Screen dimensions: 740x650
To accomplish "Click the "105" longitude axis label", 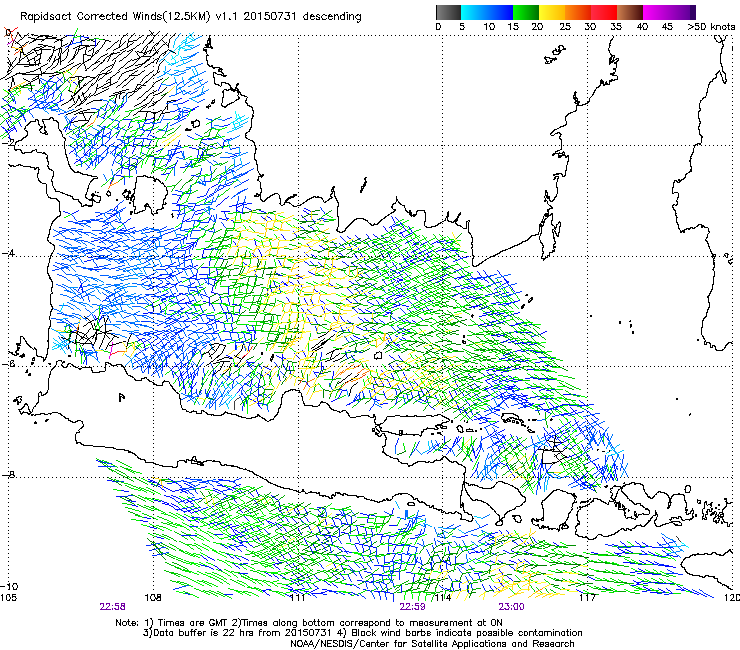I will (x=8, y=598).
